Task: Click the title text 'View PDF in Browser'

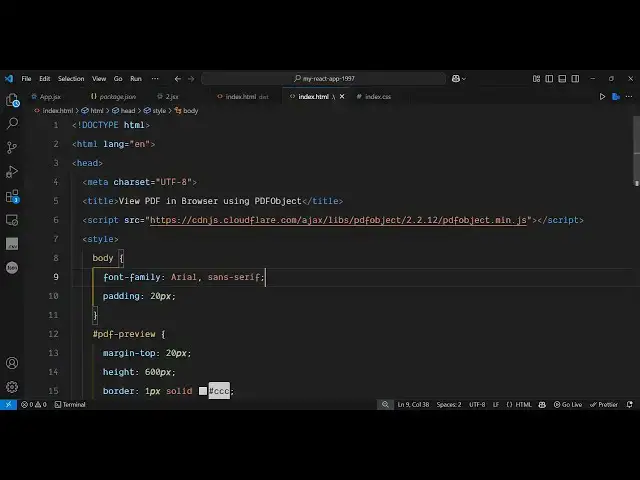Action: (x=170, y=201)
